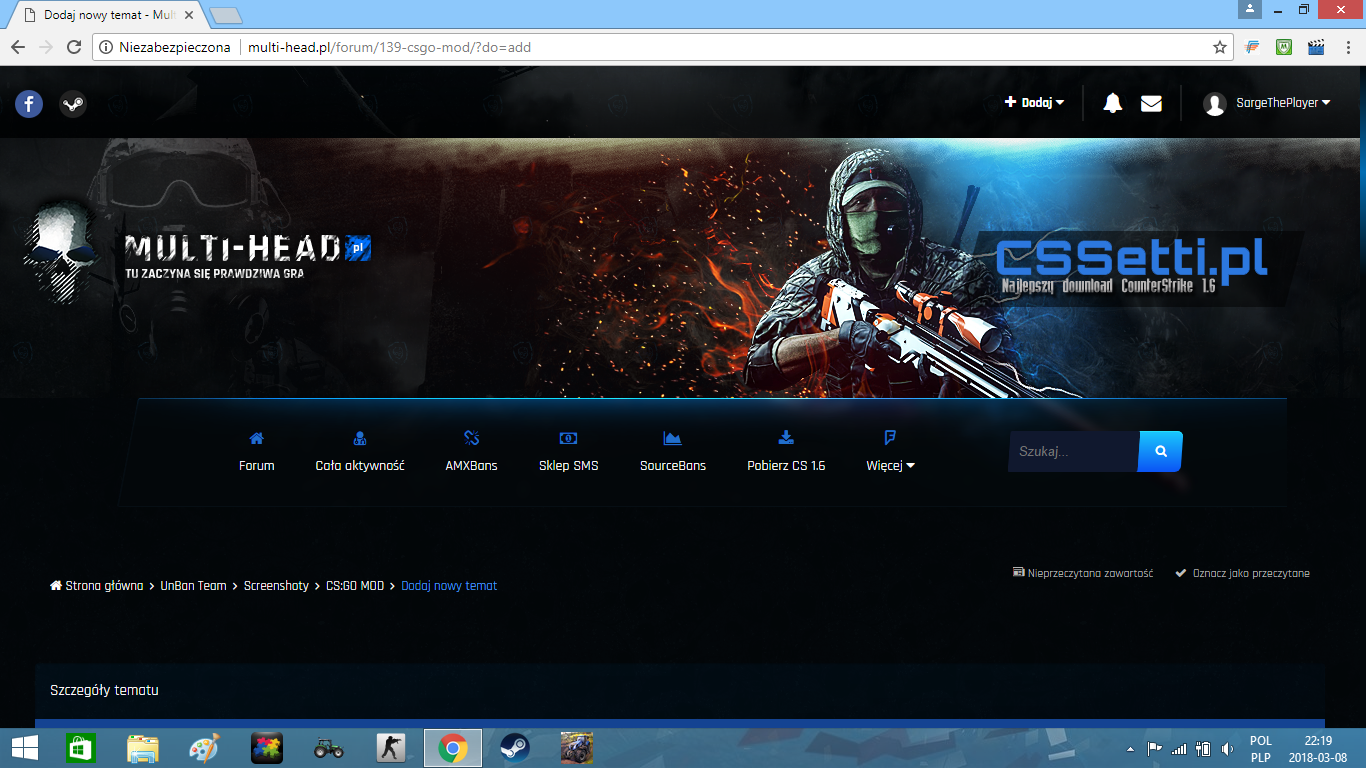The image size is (1366, 768).
Task: Click the Steam group icon
Action: click(x=73, y=103)
